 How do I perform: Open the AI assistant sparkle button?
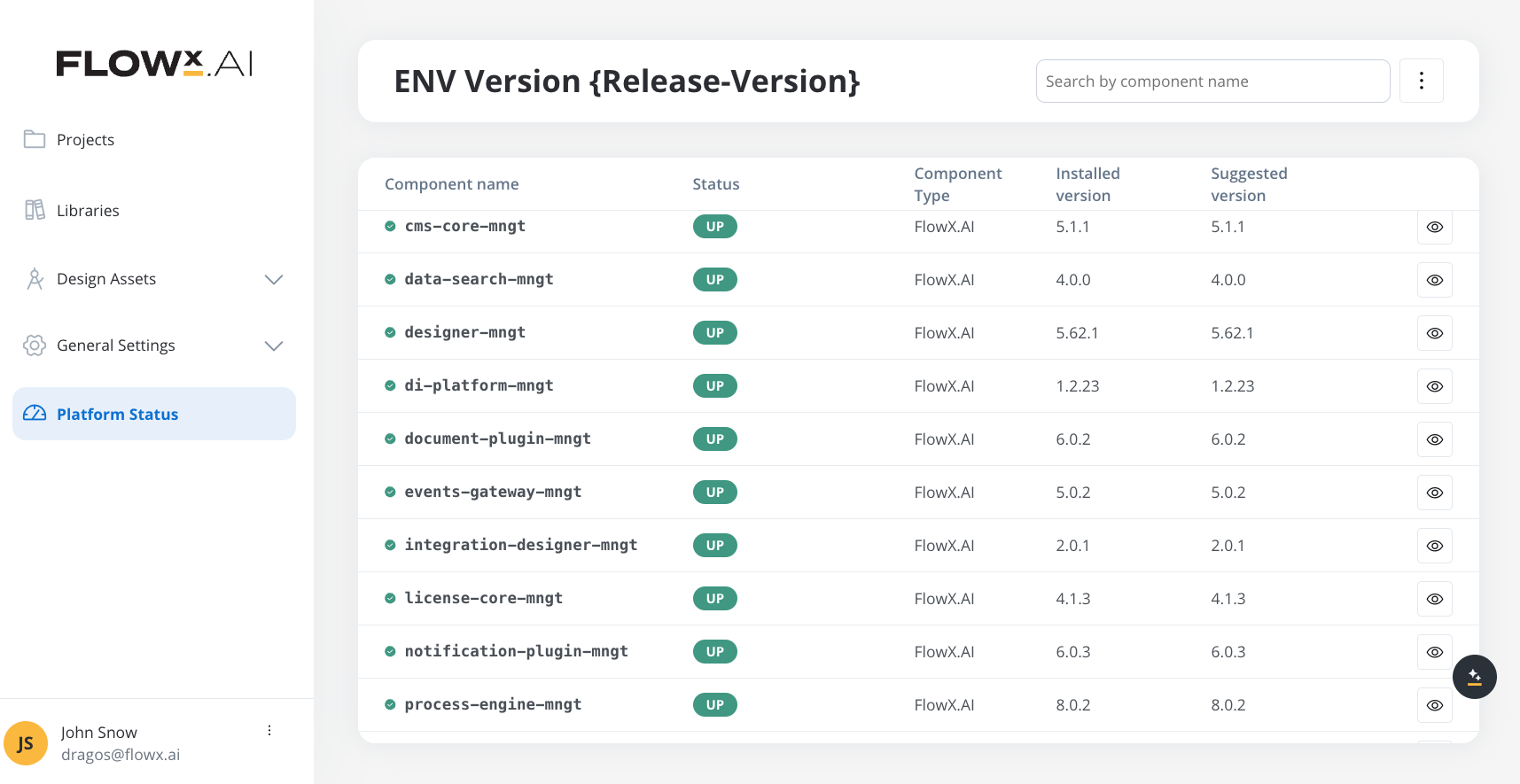tap(1475, 677)
